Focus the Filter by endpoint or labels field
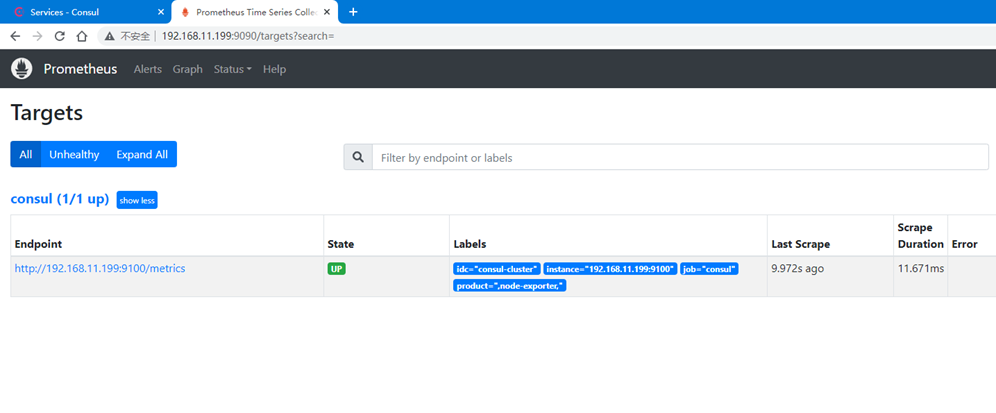Viewport: 996px width, 413px height. point(680,157)
